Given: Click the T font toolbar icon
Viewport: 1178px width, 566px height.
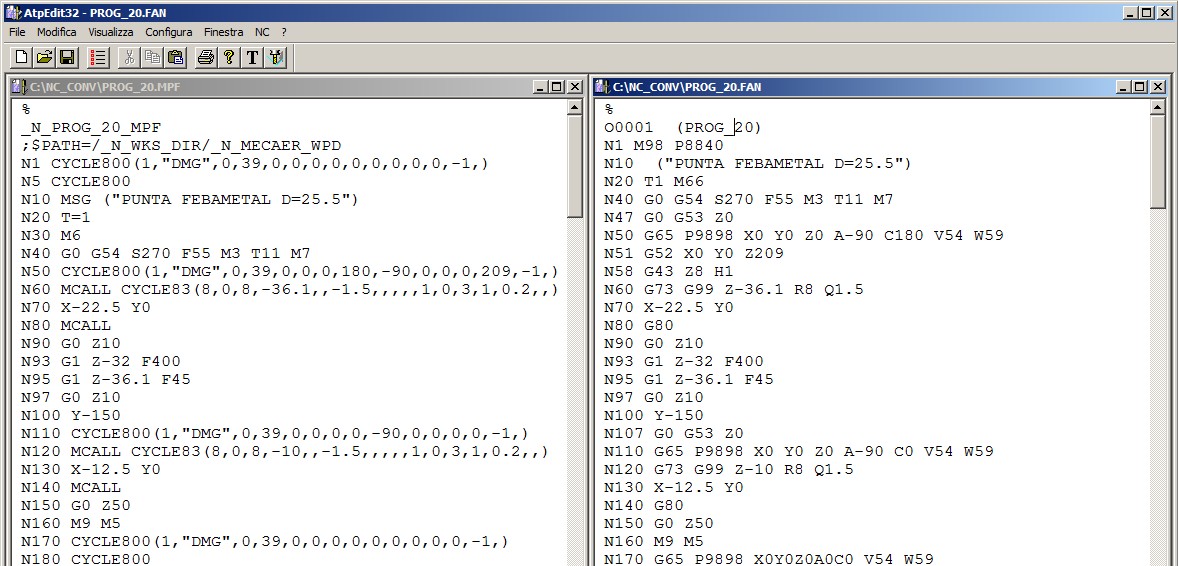Looking at the screenshot, I should tap(252, 57).
